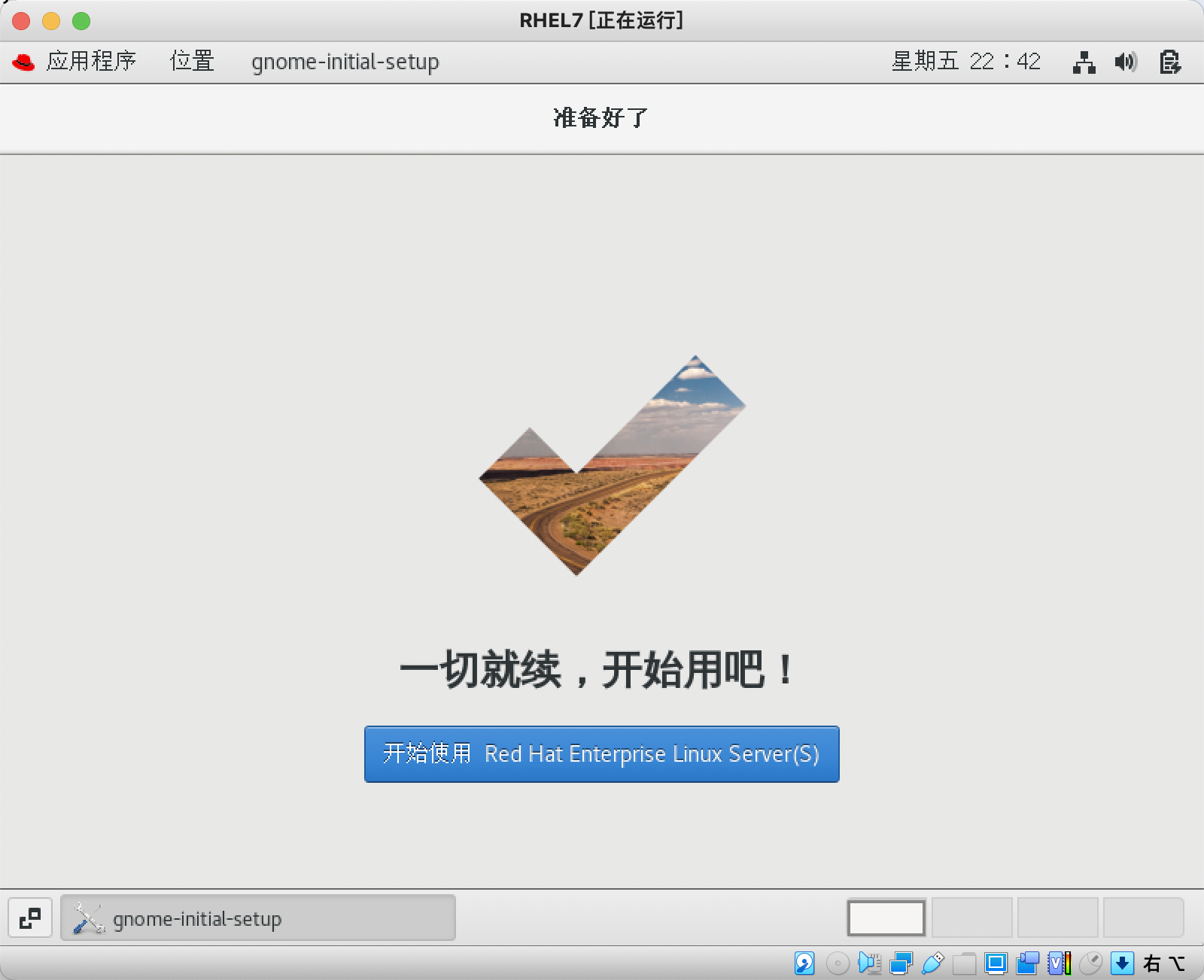This screenshot has width=1204, height=980.
Task: Open the wired network status icon
Action: point(1084,62)
